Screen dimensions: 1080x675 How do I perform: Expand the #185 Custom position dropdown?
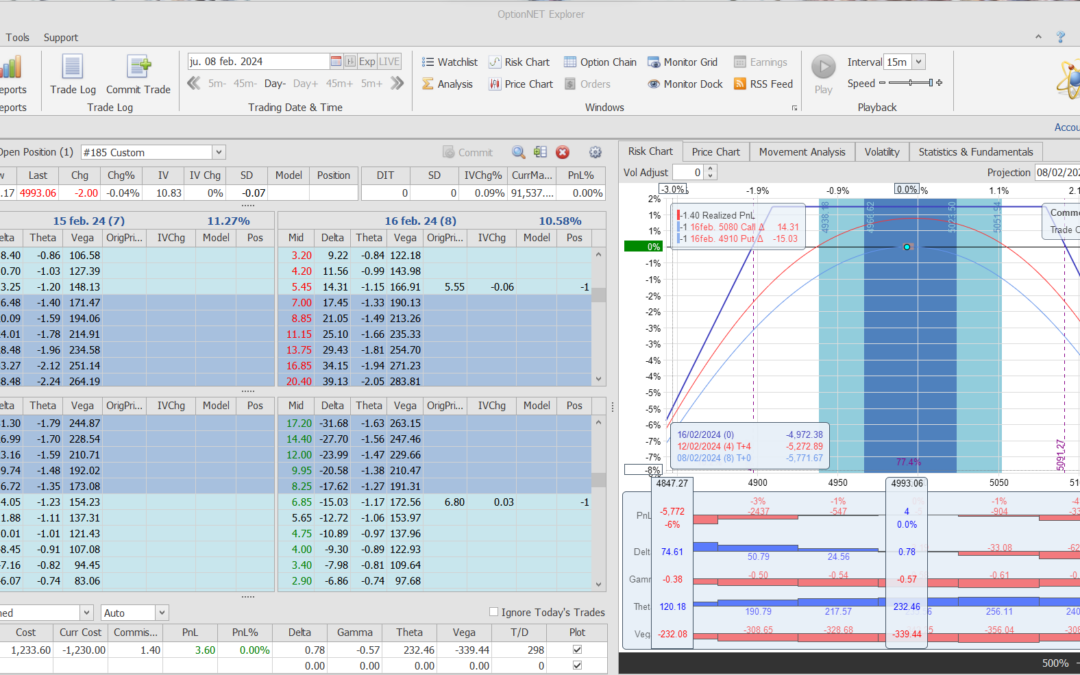point(218,152)
